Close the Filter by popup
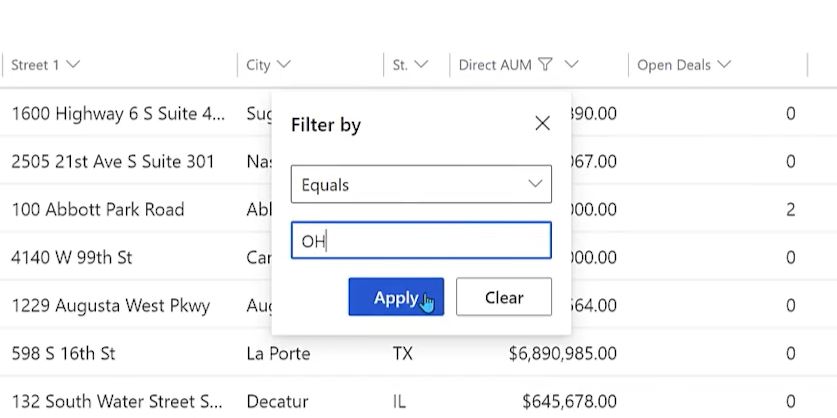 tap(542, 124)
